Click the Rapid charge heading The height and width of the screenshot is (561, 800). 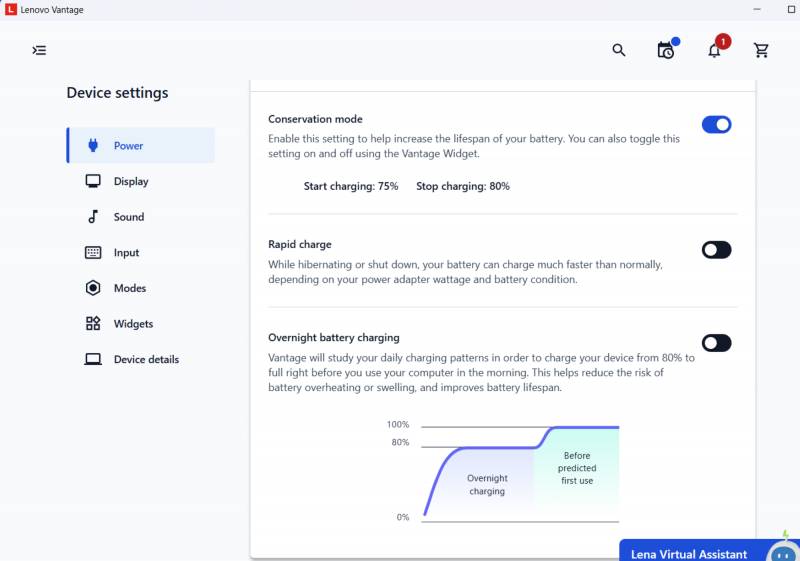pos(299,244)
